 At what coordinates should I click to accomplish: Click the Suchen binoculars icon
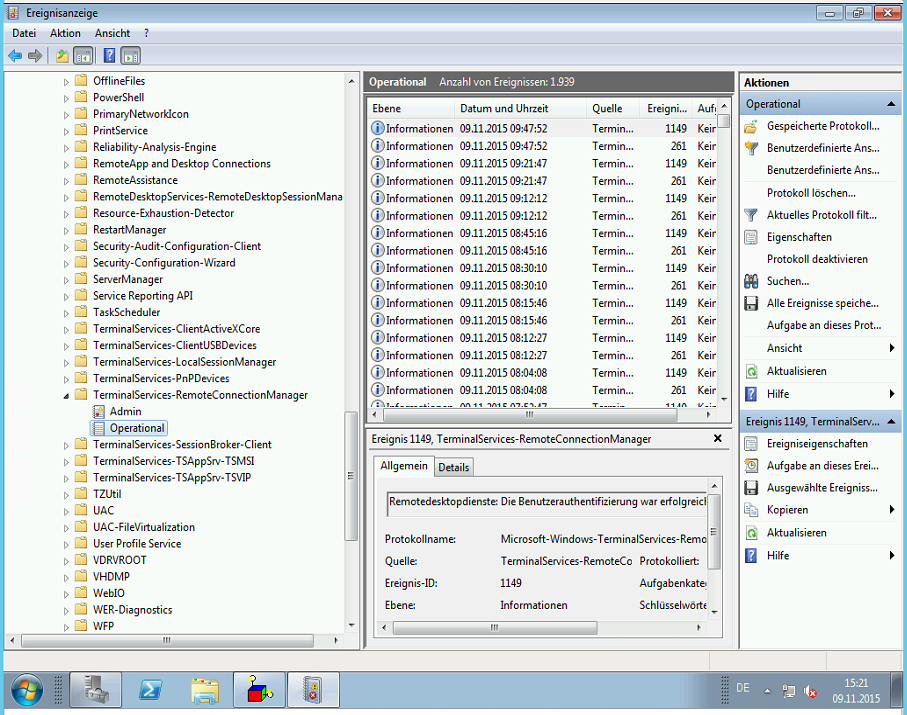[x=751, y=281]
